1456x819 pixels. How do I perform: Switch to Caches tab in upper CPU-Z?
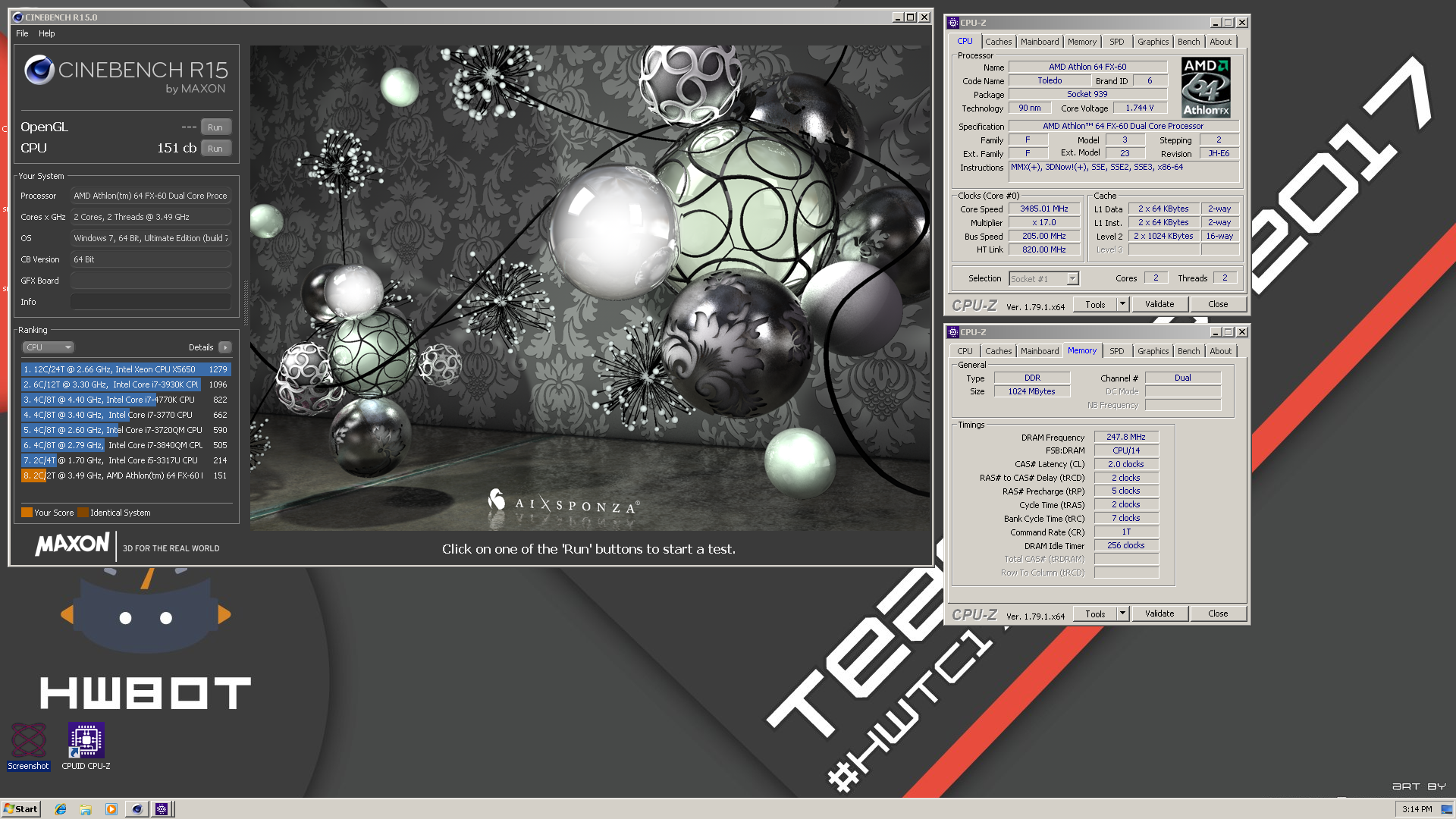(998, 42)
